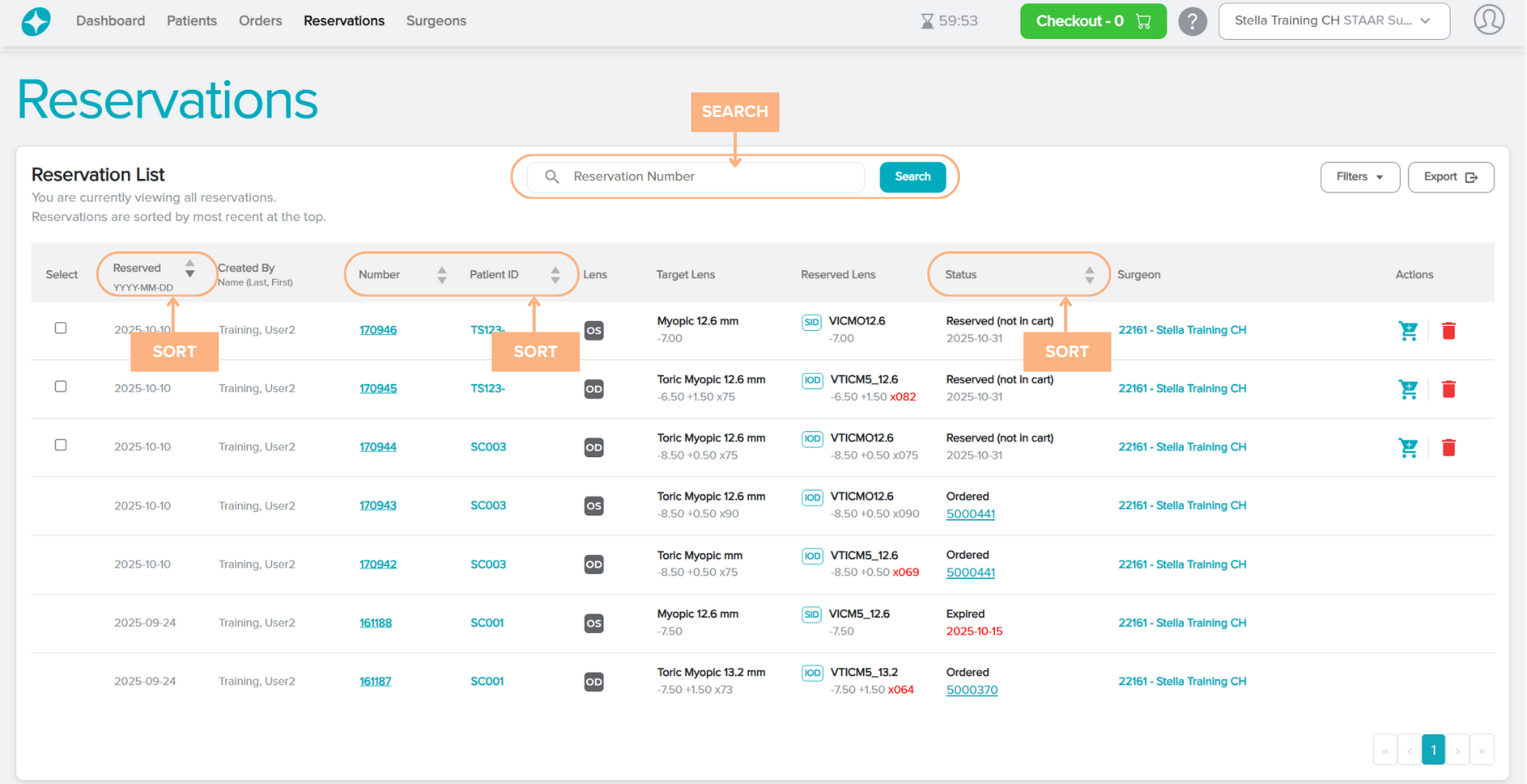This screenshot has height=784, width=1527.
Task: Expand the Filters dropdown
Action: click(1359, 177)
